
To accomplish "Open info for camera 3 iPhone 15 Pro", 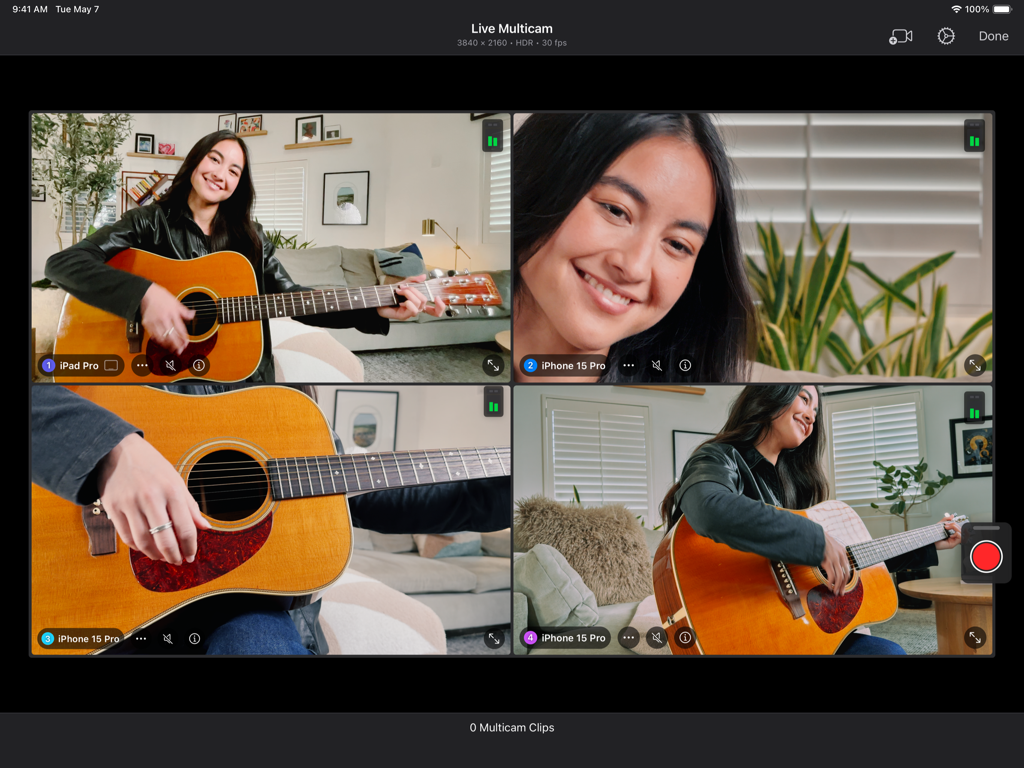I will [x=196, y=638].
